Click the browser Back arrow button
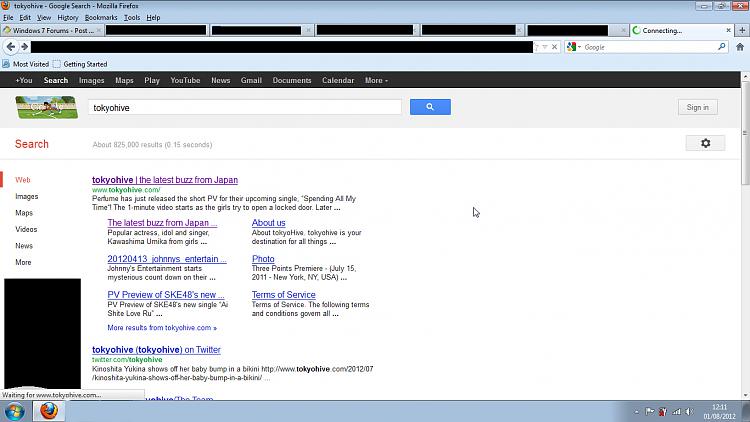This screenshot has width=750, height=422. [11, 47]
